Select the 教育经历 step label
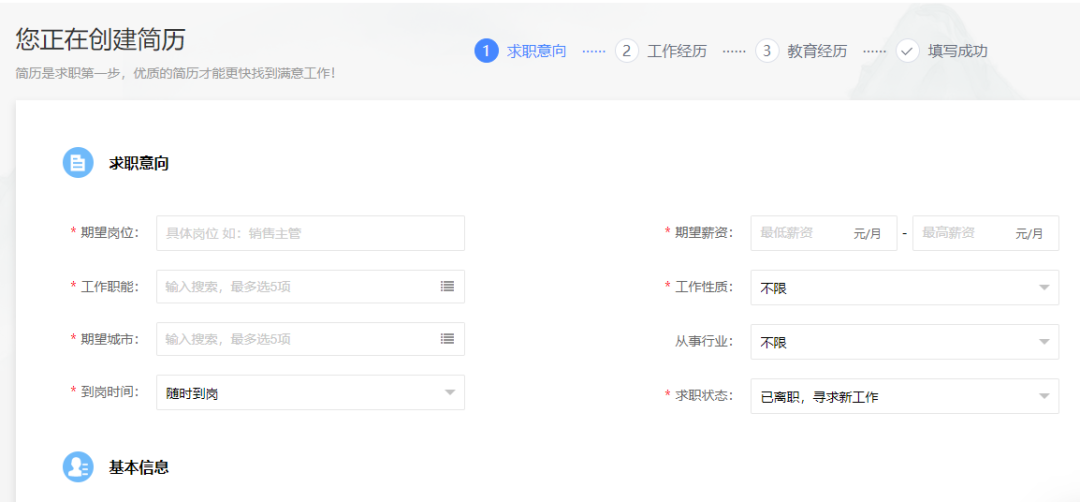1080x502 pixels. pyautogui.click(x=817, y=51)
